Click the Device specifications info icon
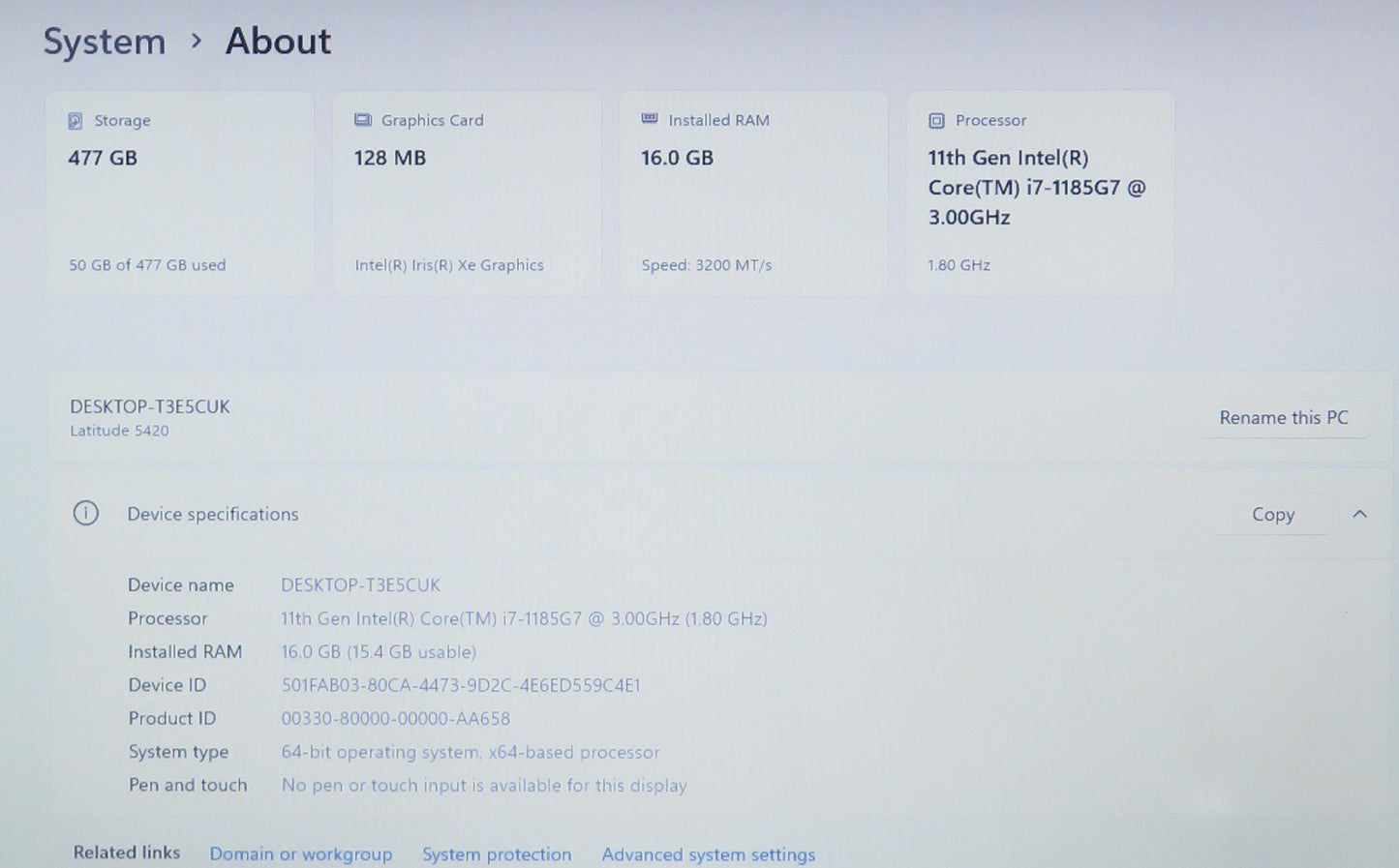 86,513
